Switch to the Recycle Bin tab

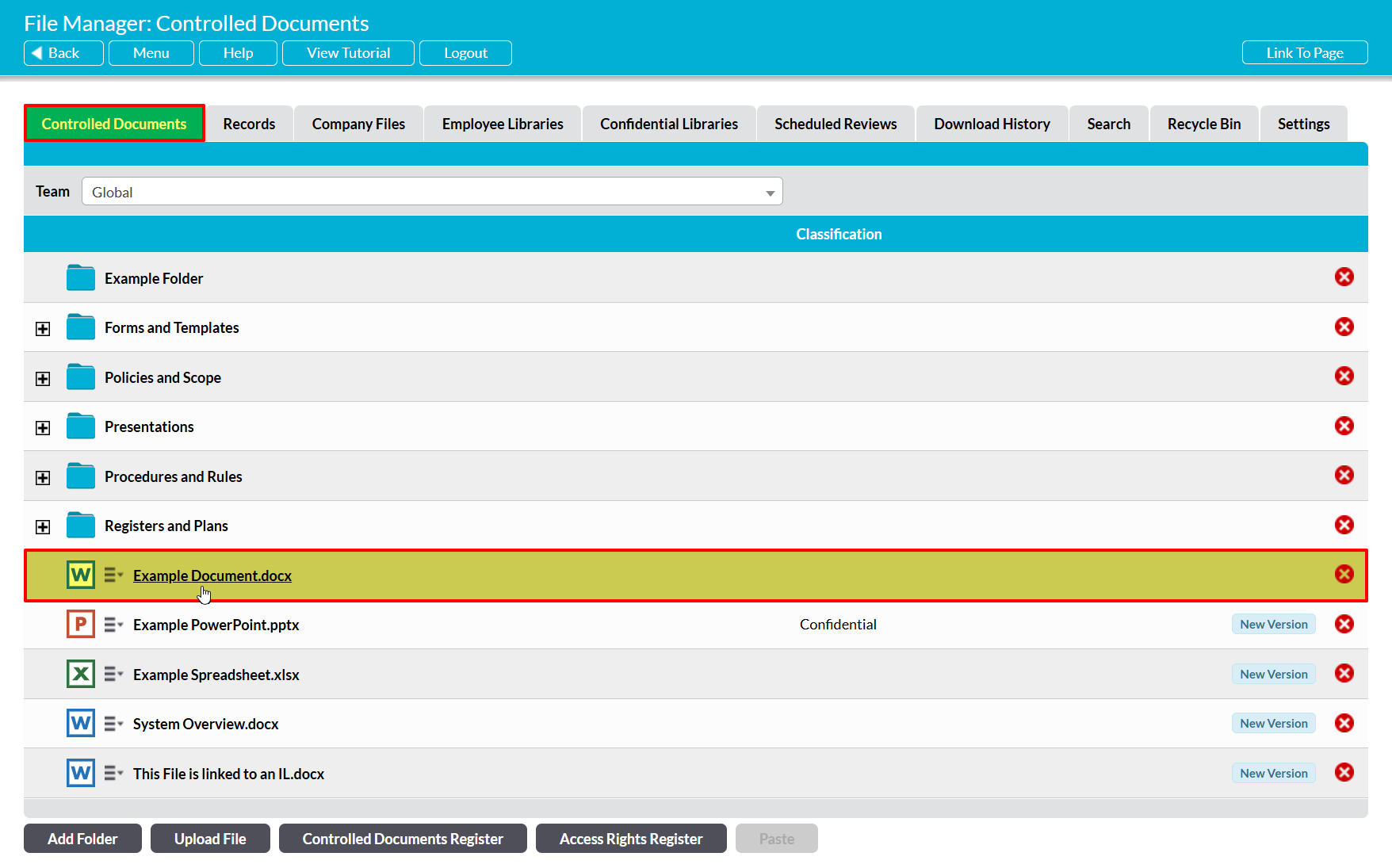1203,124
